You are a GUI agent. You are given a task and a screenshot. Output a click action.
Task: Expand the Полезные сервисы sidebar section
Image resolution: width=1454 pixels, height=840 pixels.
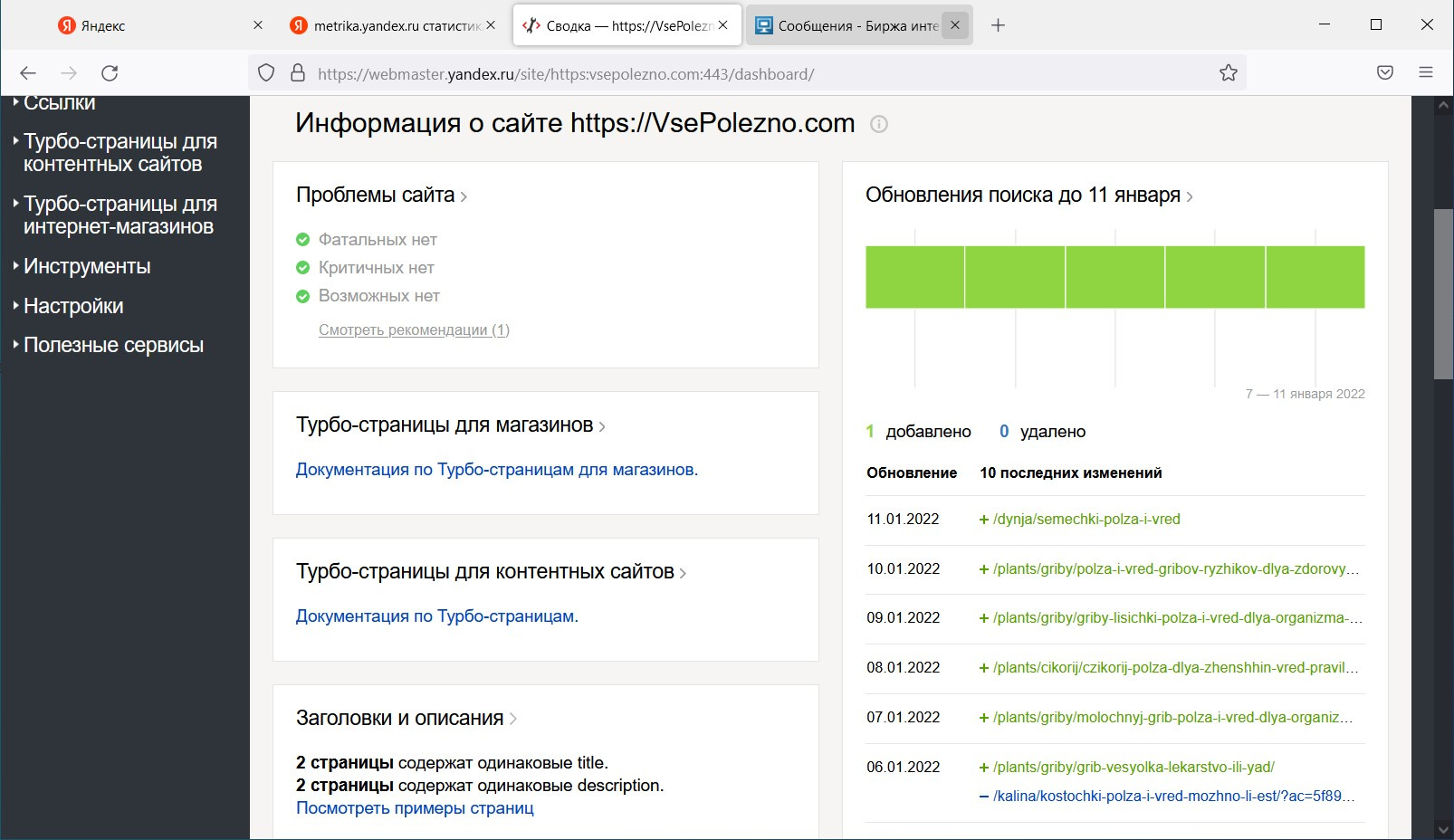(x=113, y=346)
